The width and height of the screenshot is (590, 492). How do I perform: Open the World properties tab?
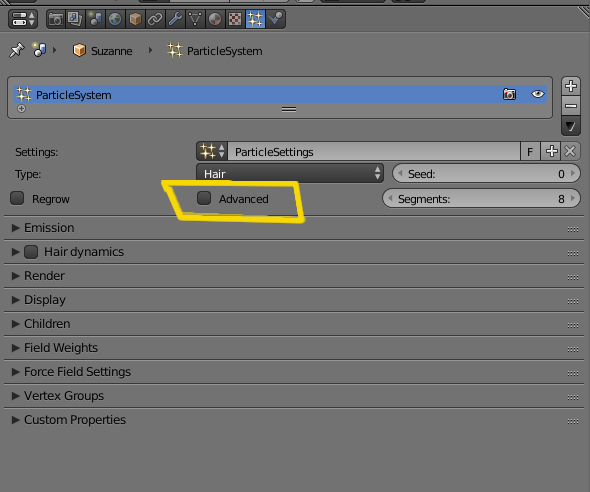coord(116,19)
